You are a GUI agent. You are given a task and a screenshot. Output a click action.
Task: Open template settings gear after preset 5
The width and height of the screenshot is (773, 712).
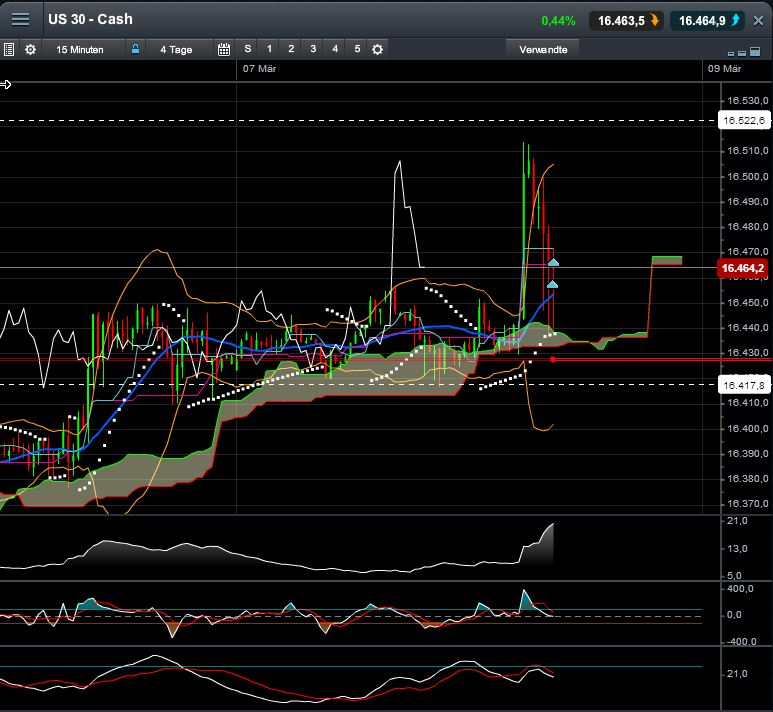[x=377, y=49]
